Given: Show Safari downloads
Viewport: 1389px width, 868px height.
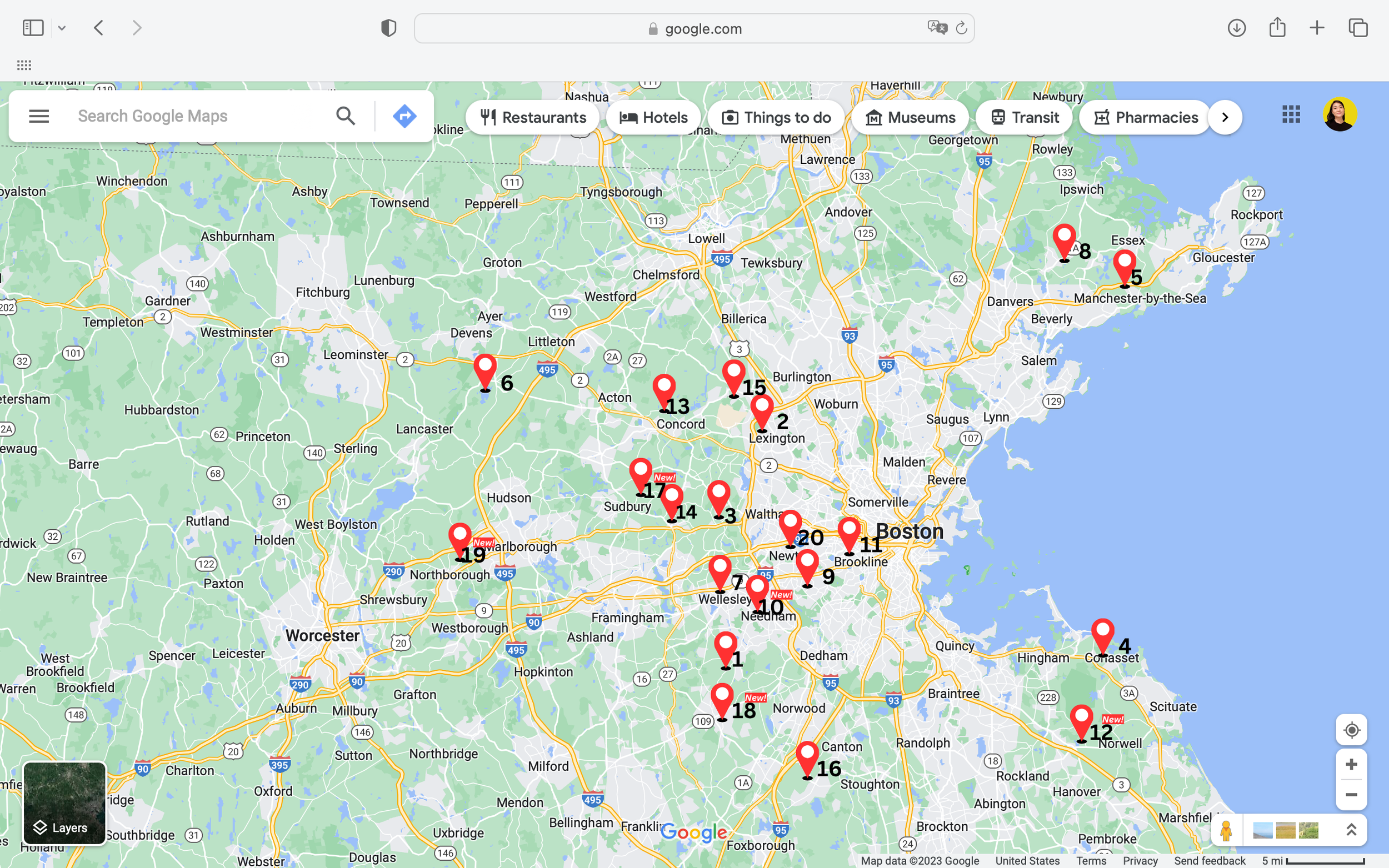Looking at the screenshot, I should click(x=1237, y=28).
